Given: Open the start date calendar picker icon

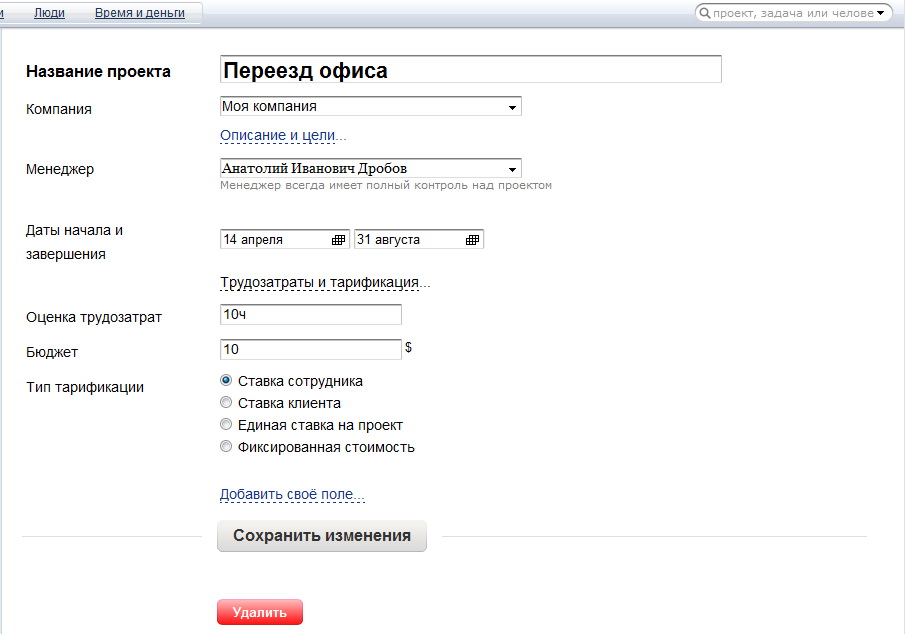Looking at the screenshot, I should click(338, 240).
